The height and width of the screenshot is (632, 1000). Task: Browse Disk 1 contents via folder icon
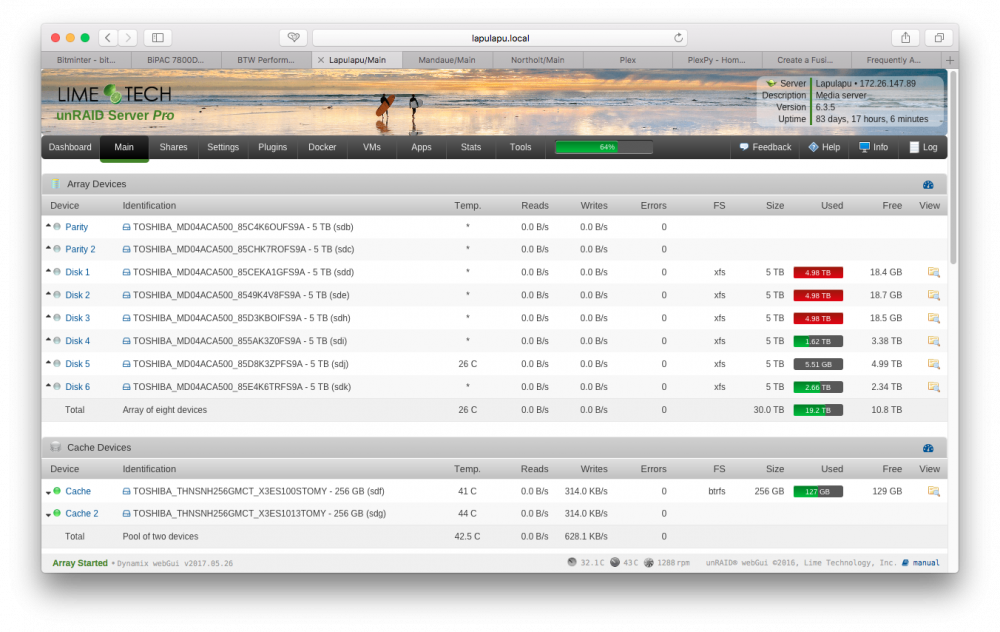click(x=934, y=272)
